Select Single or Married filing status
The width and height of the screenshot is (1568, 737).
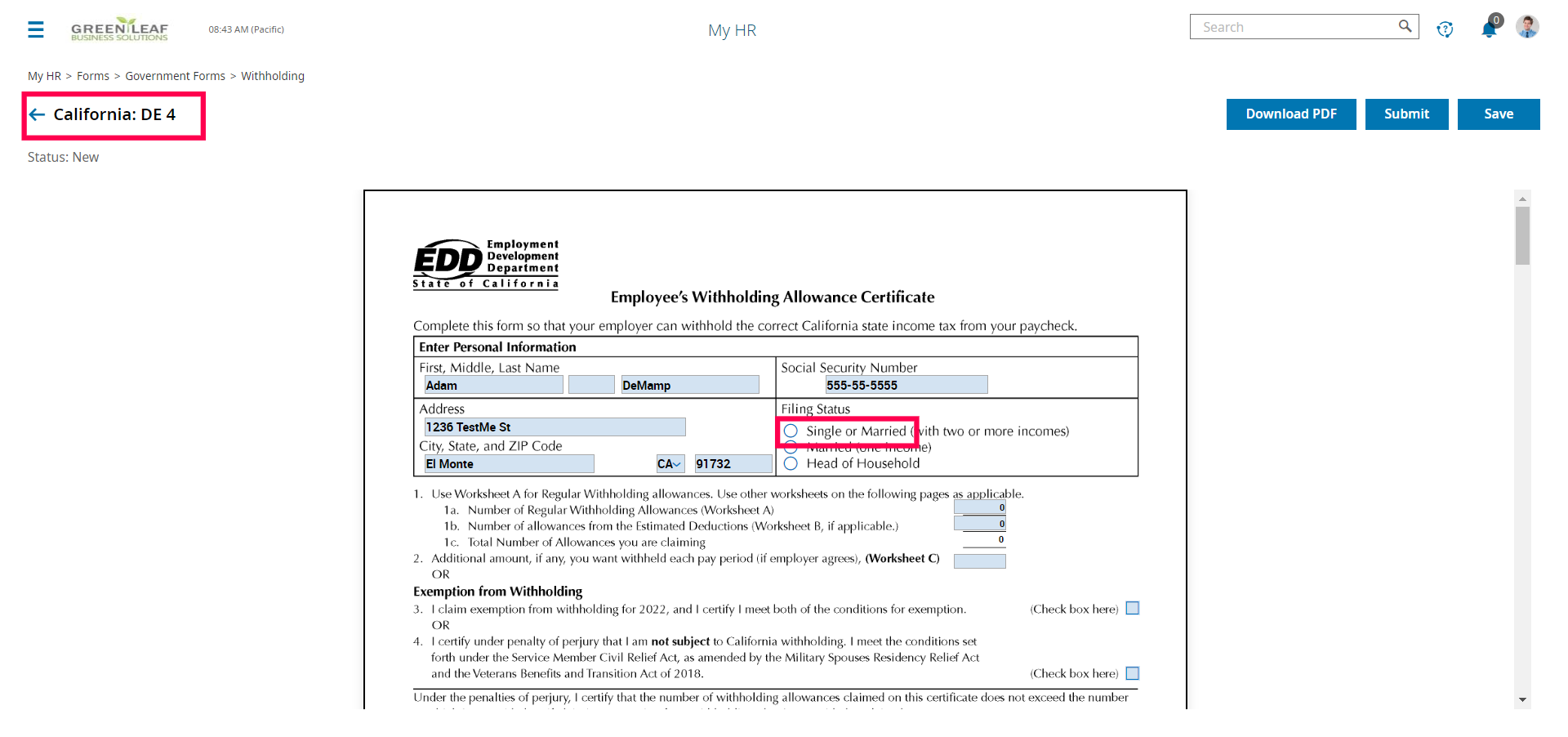tap(791, 431)
